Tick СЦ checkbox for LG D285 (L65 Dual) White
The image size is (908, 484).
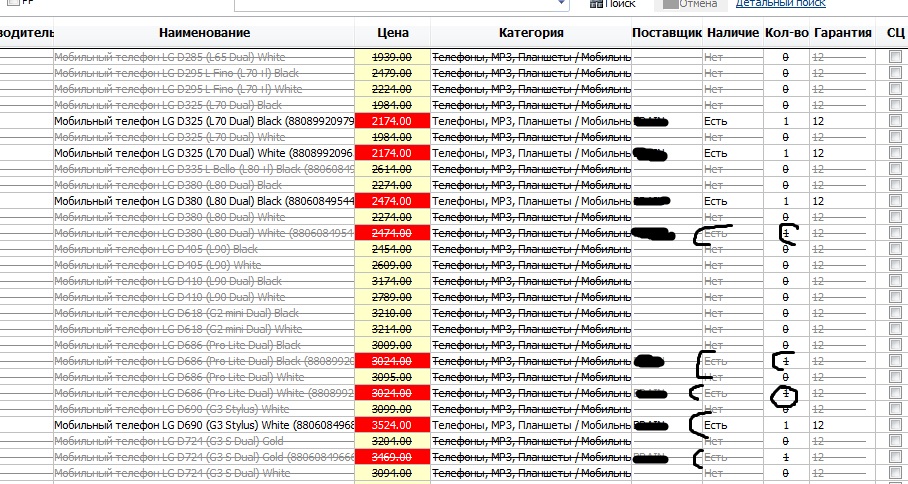click(895, 57)
